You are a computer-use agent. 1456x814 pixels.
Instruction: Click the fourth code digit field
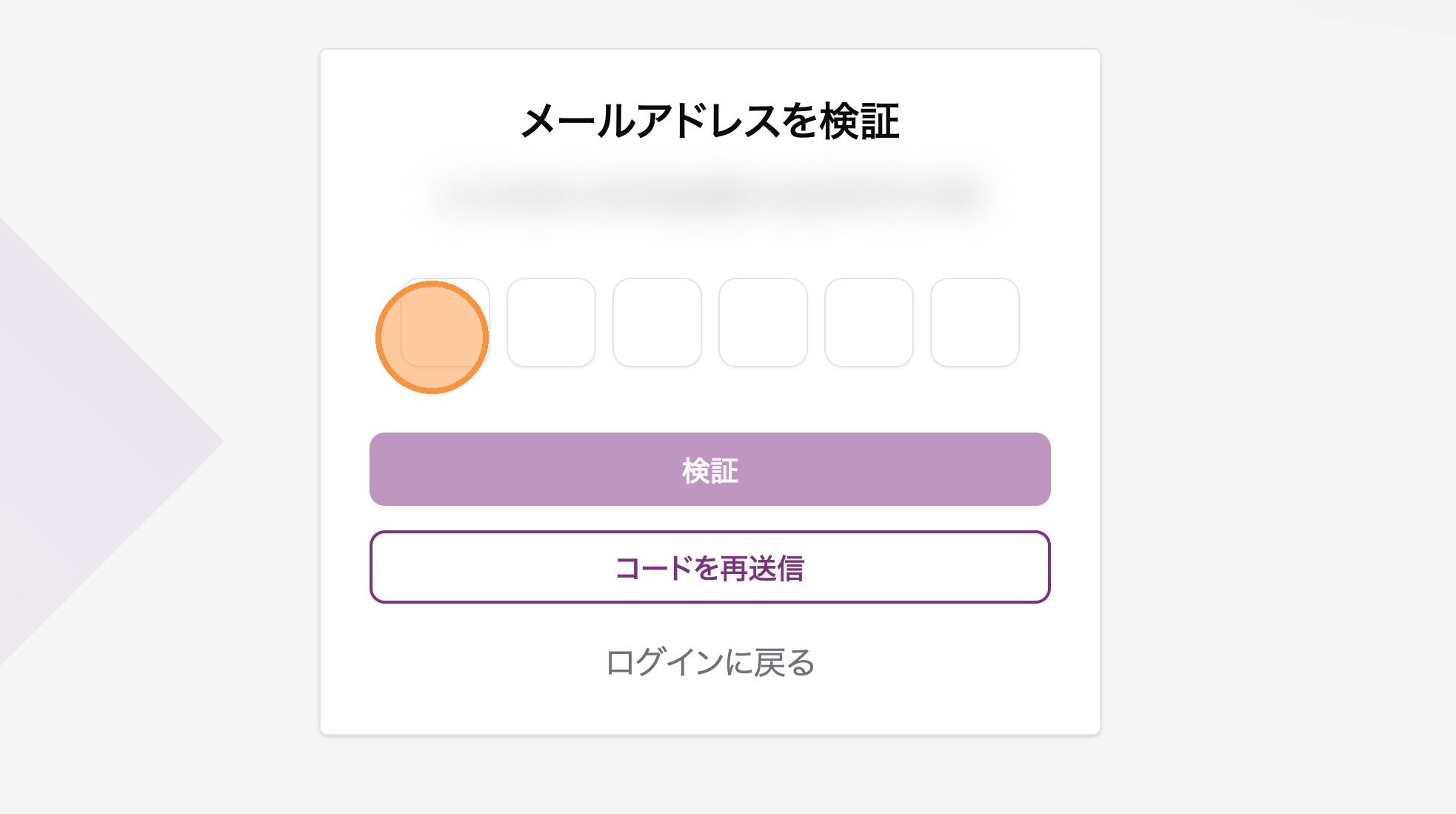coord(763,322)
